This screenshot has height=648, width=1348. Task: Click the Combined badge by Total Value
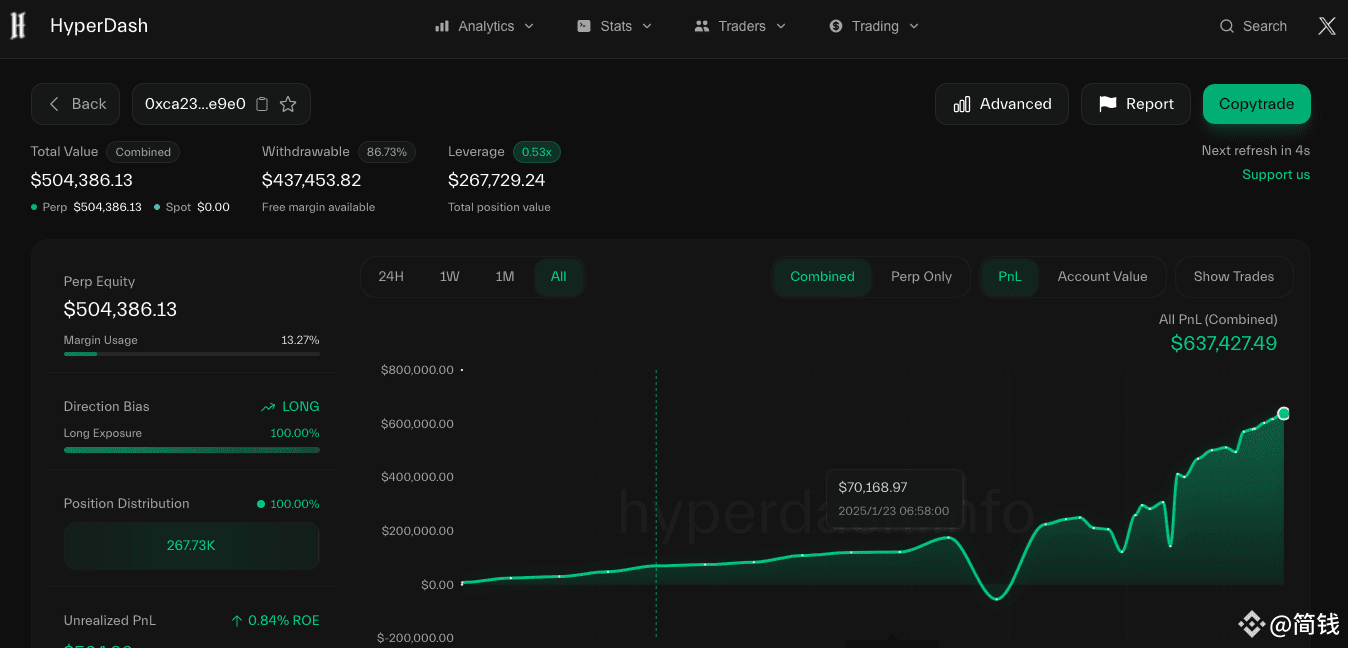click(x=143, y=152)
